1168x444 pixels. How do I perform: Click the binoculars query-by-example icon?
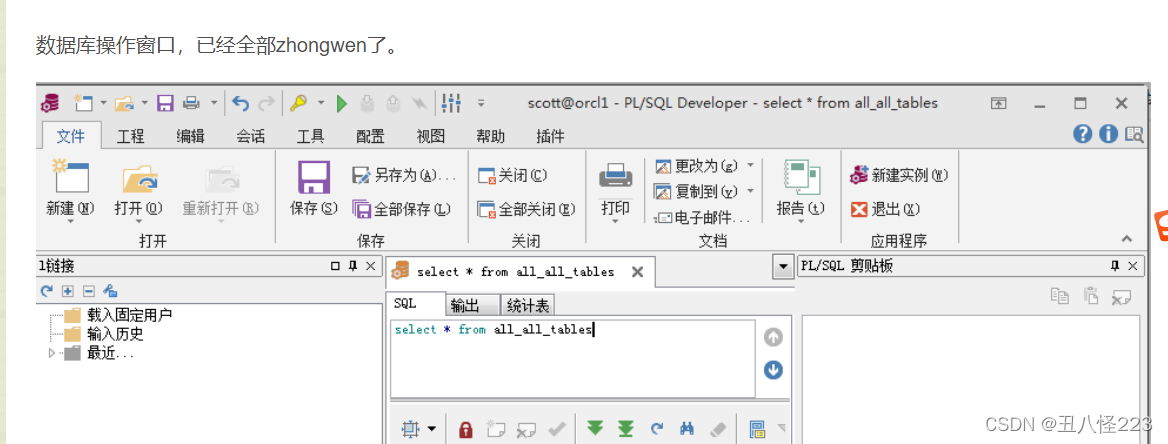tap(687, 428)
